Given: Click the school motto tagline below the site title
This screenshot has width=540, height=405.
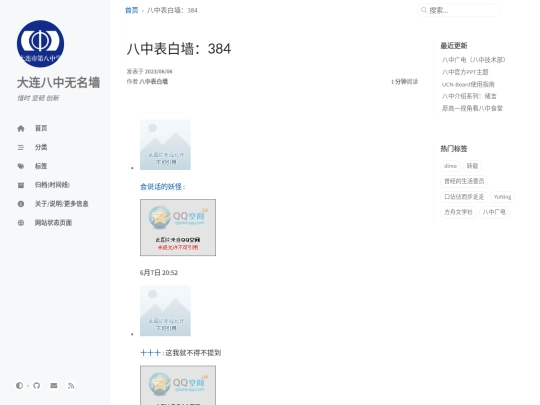Looking at the screenshot, I should pyautogui.click(x=38, y=98).
